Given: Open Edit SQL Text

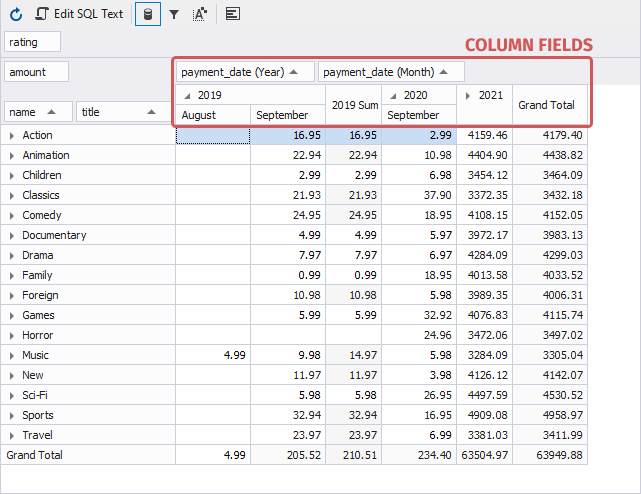Looking at the screenshot, I should tap(79, 14).
